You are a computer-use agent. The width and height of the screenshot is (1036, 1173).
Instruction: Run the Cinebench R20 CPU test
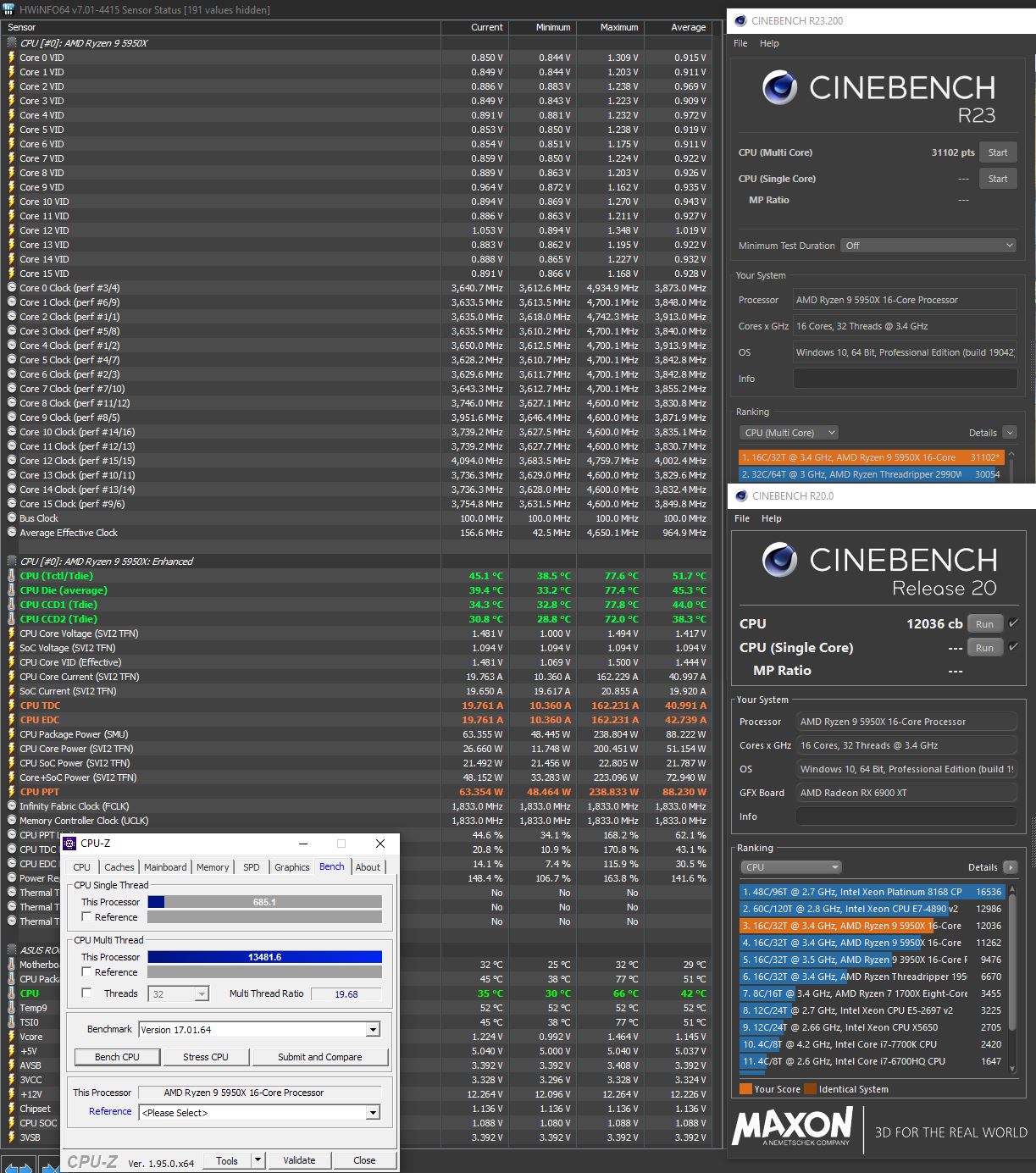point(984,624)
